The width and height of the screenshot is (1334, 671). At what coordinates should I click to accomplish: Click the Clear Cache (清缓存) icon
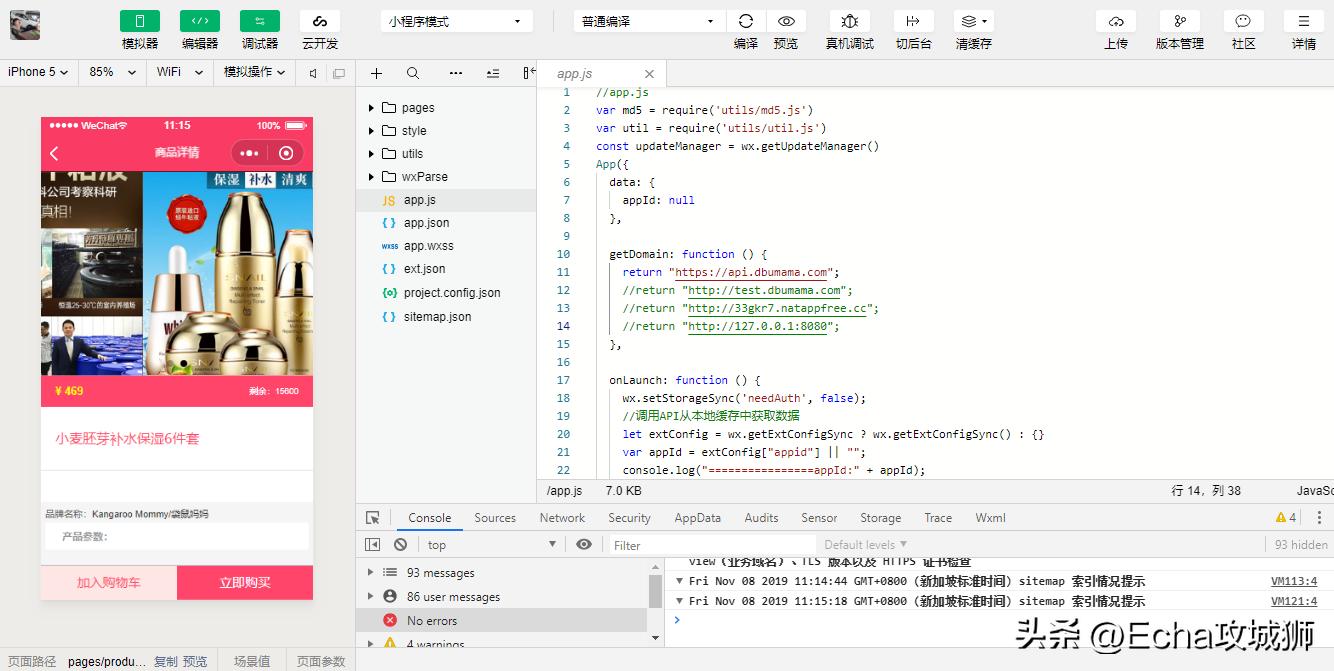972,21
